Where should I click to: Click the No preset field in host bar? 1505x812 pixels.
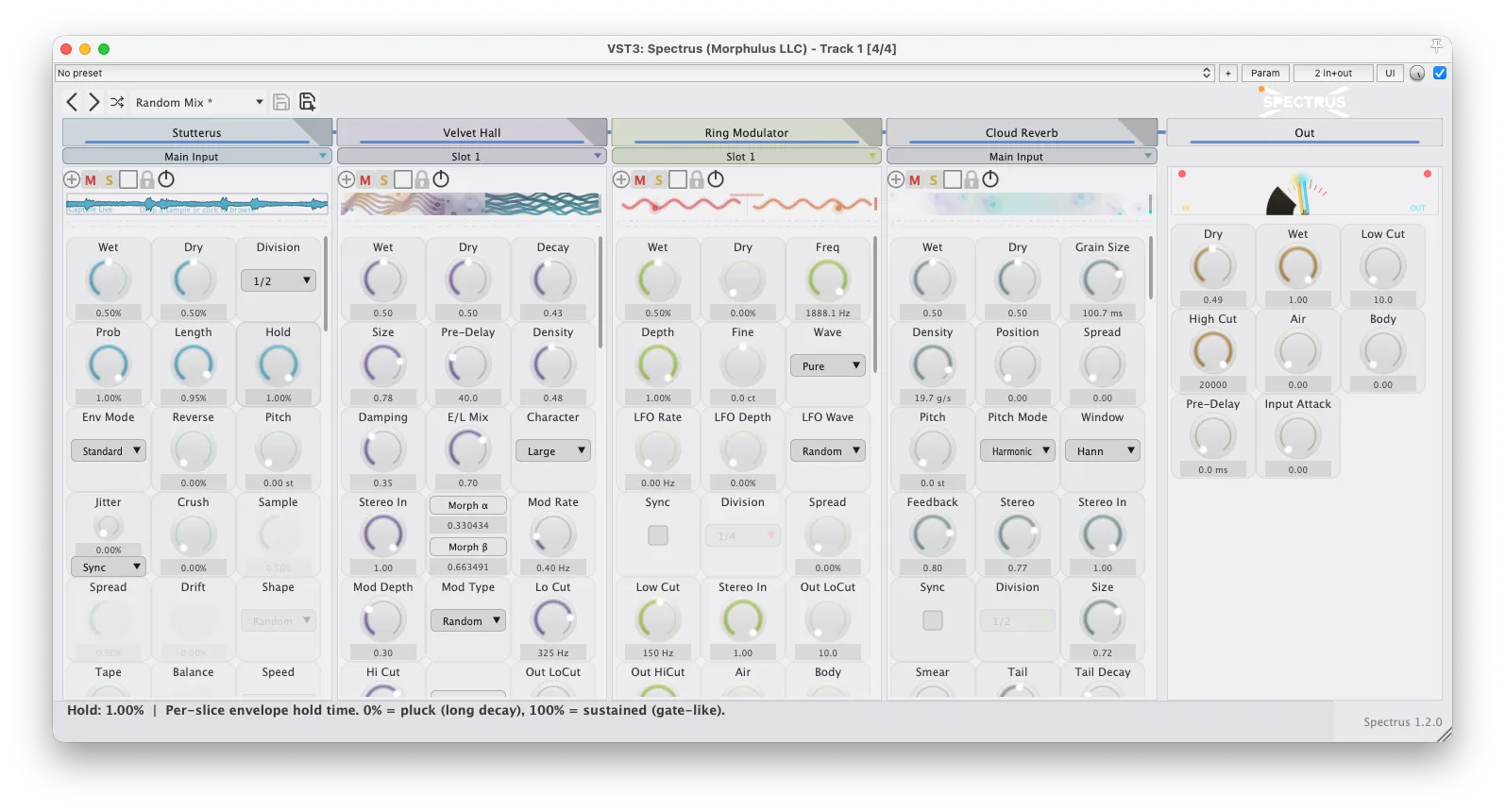634,73
